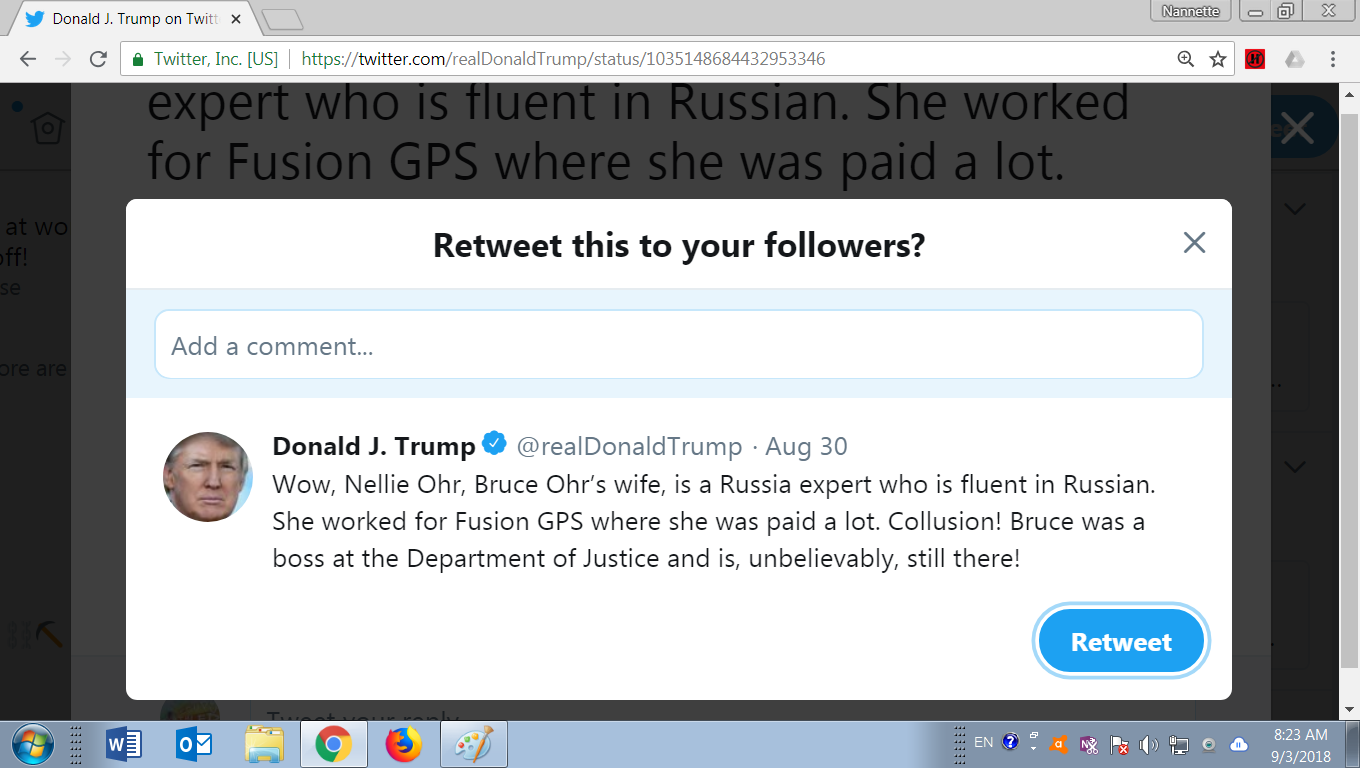
Task: Go back using the browser back arrow
Action: coord(27,59)
